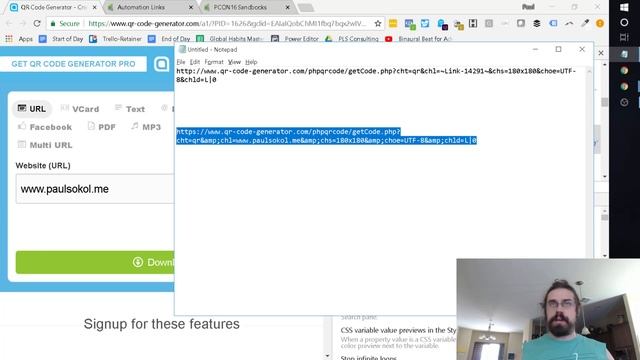
Task: Click the Cortana circle in taskbar
Action: [624, 22]
